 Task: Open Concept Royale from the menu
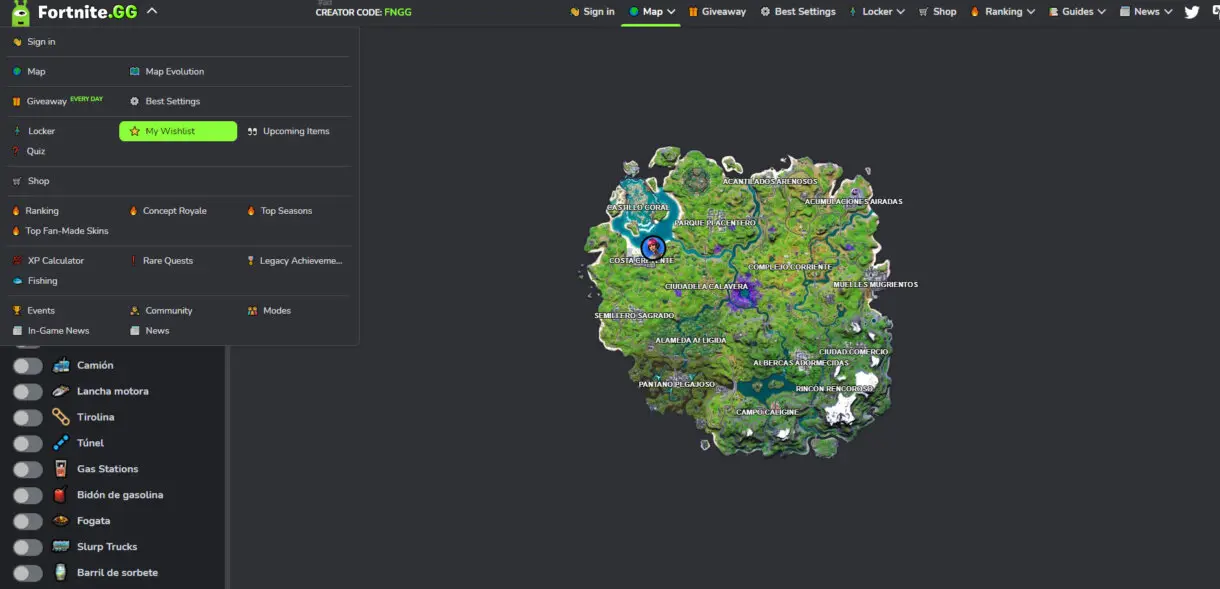pyautogui.click(x=168, y=211)
